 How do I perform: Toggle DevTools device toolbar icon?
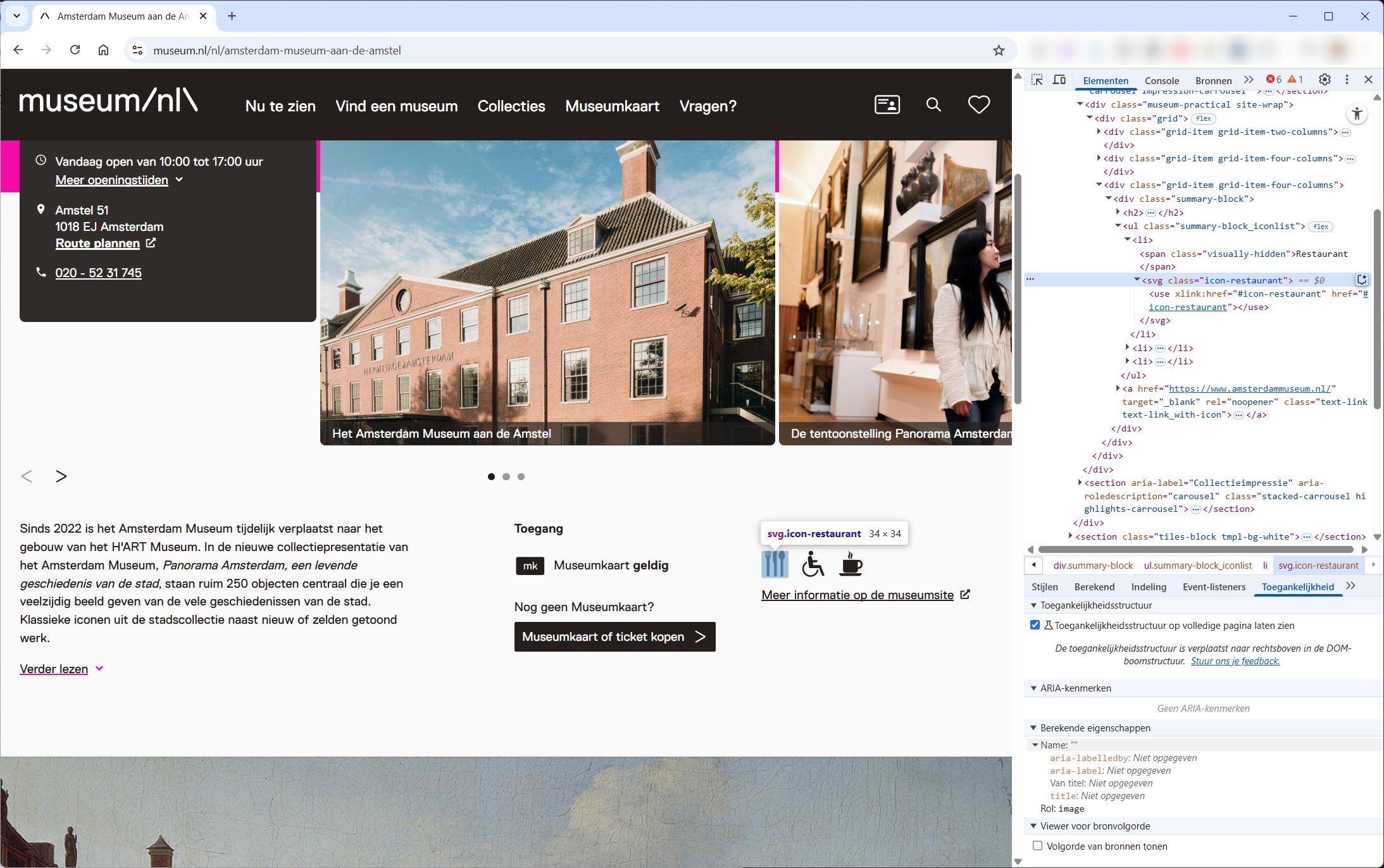coord(1059,80)
